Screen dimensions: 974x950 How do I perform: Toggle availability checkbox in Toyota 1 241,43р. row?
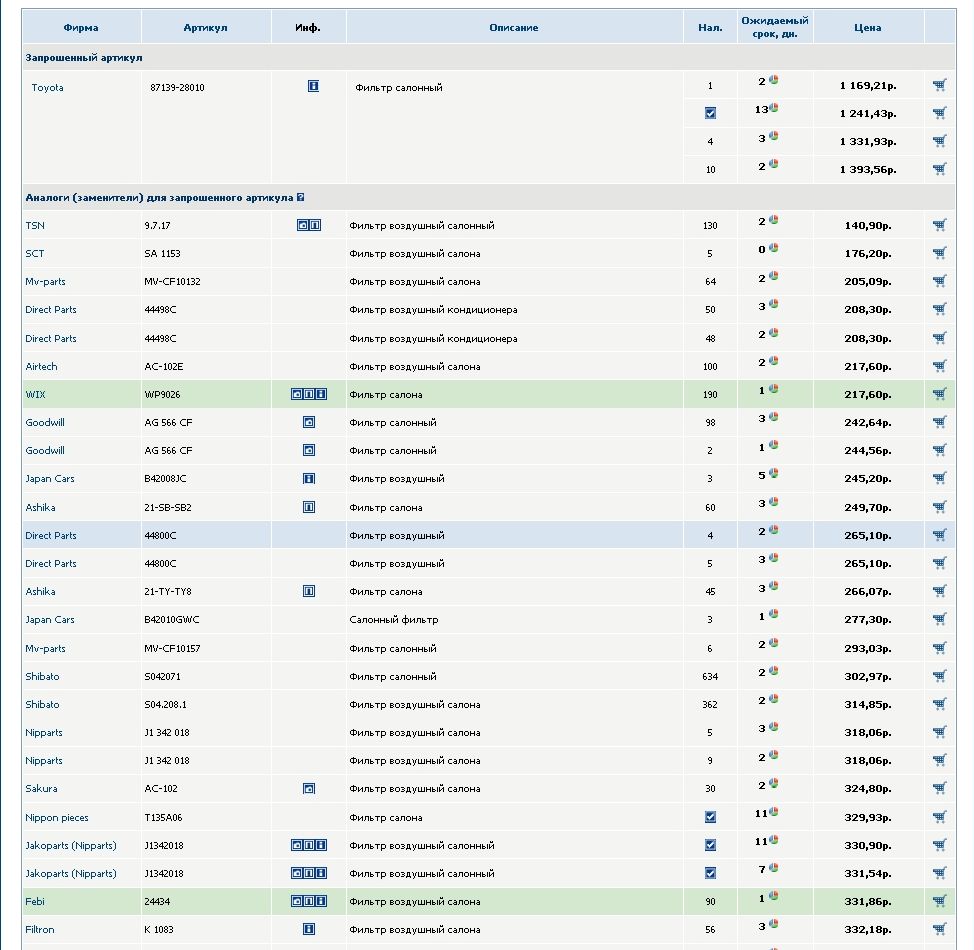(x=710, y=113)
